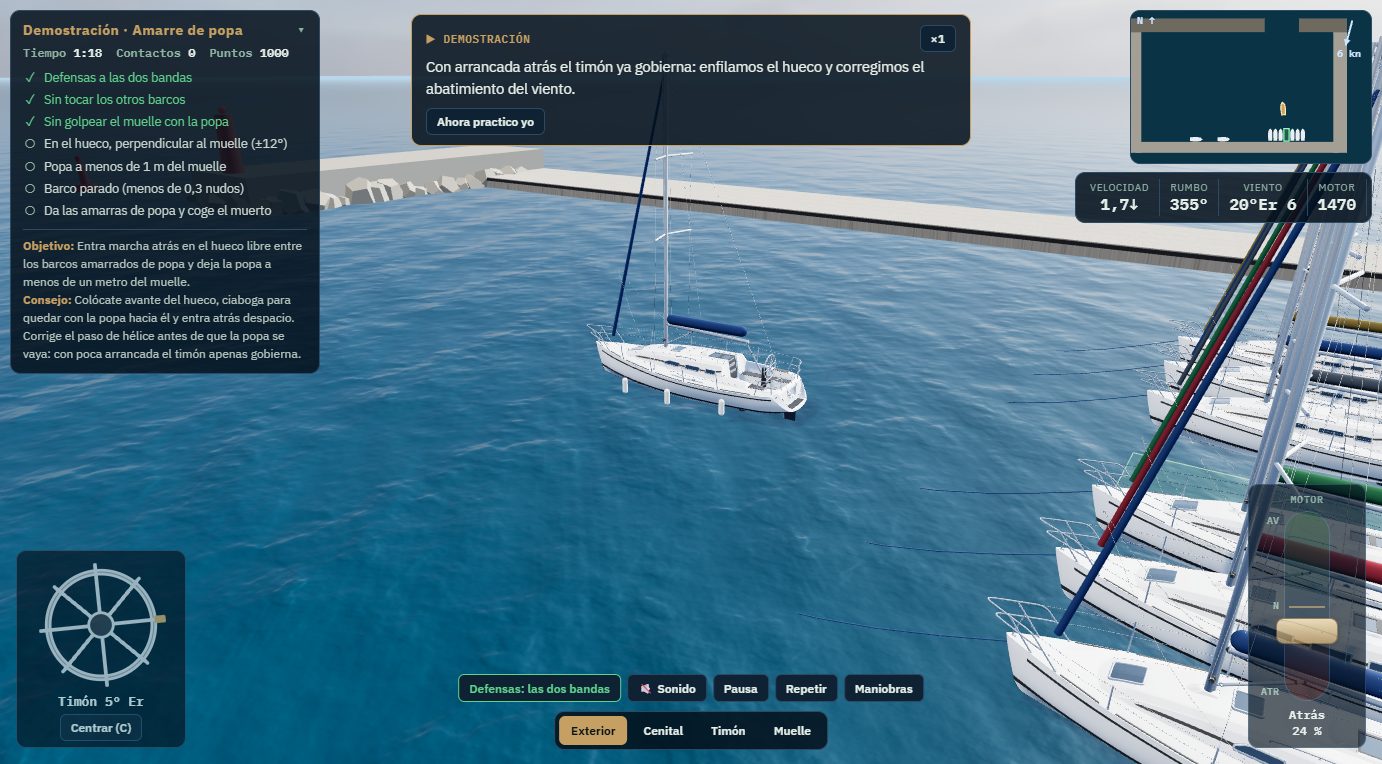Image resolution: width=1382 pixels, height=764 pixels.
Task: Click the north indicator on the minimap
Action: pyautogui.click(x=1146, y=20)
